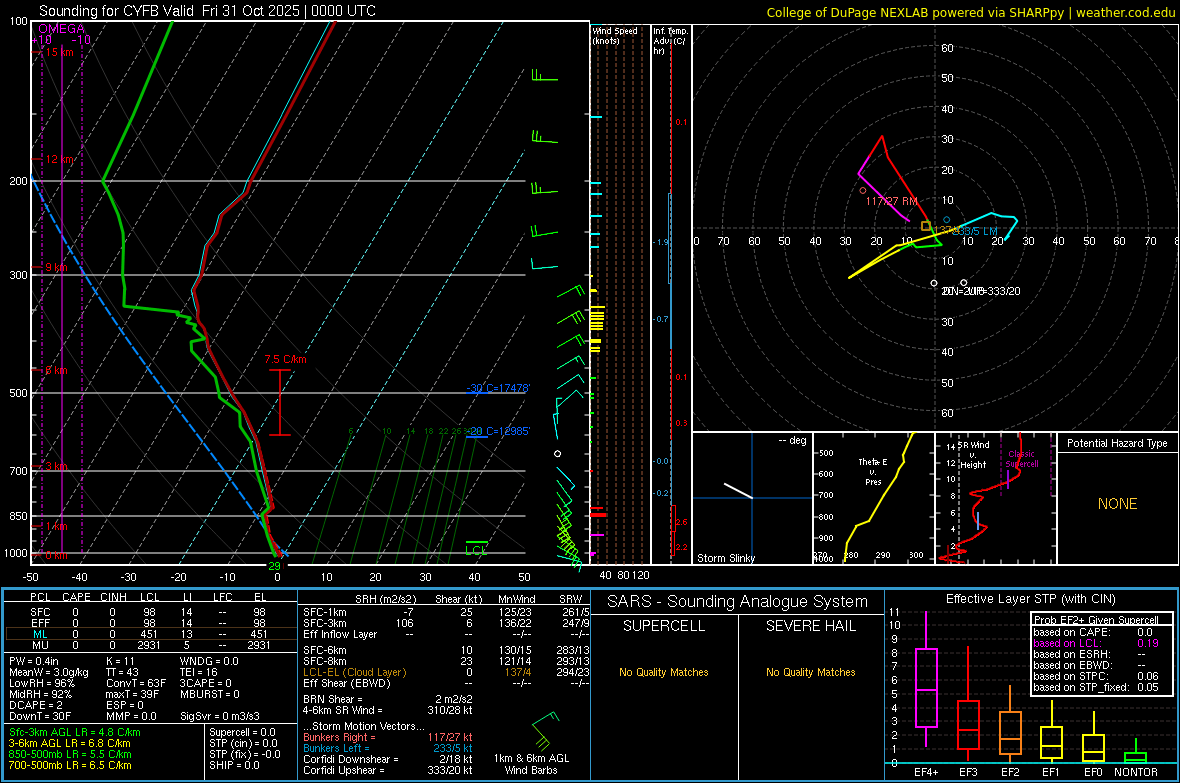Click the 'K = 11' index value
This screenshot has height=783, width=1180.
(120, 661)
